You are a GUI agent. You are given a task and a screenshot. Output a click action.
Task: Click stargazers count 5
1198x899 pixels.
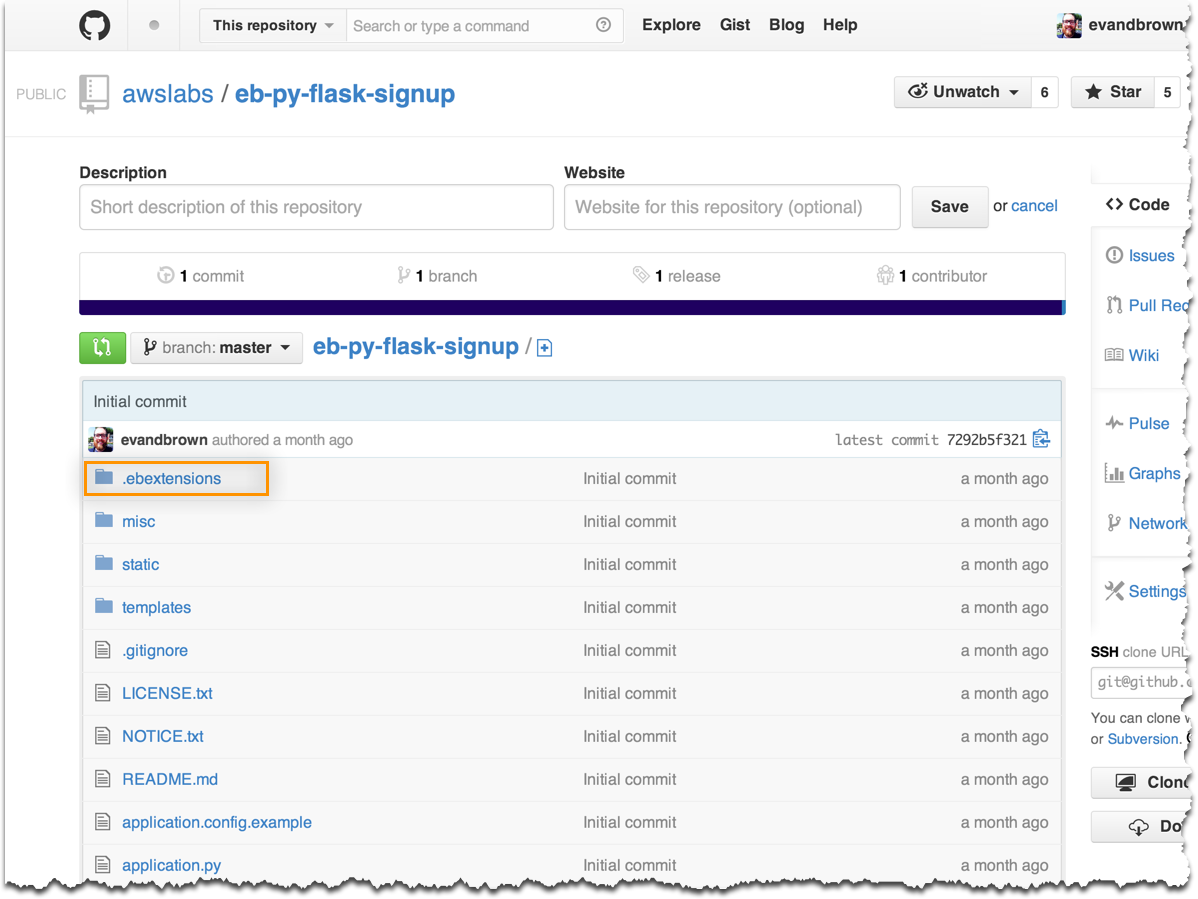tap(1167, 92)
